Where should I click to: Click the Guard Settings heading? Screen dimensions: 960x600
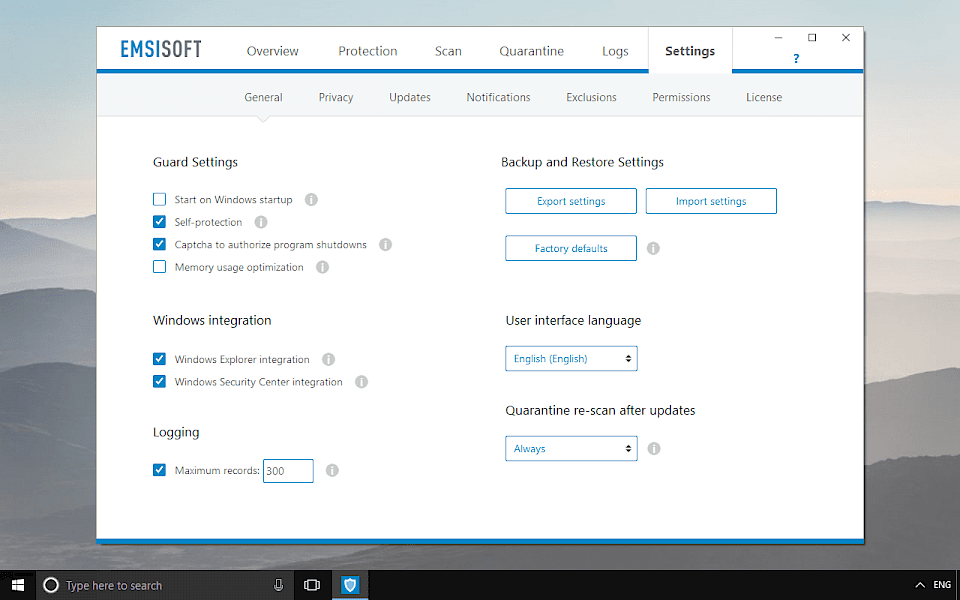(x=195, y=162)
